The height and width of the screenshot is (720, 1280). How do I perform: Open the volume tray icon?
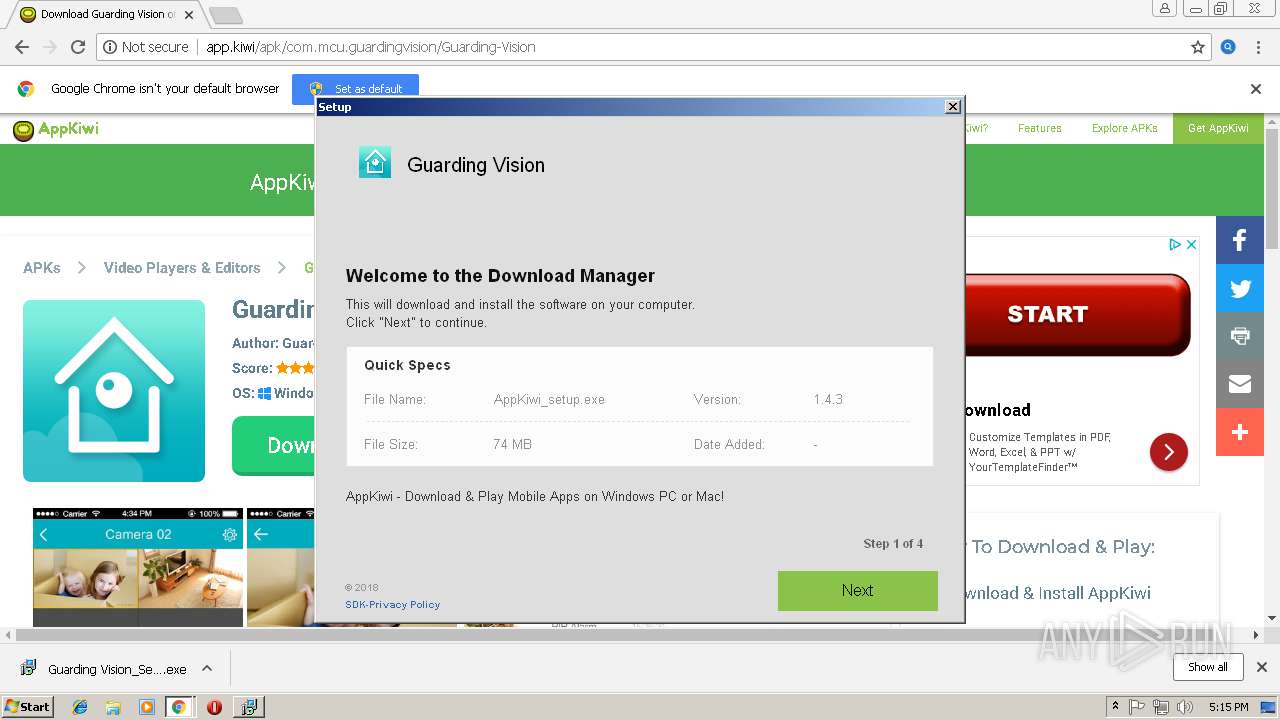point(1185,707)
